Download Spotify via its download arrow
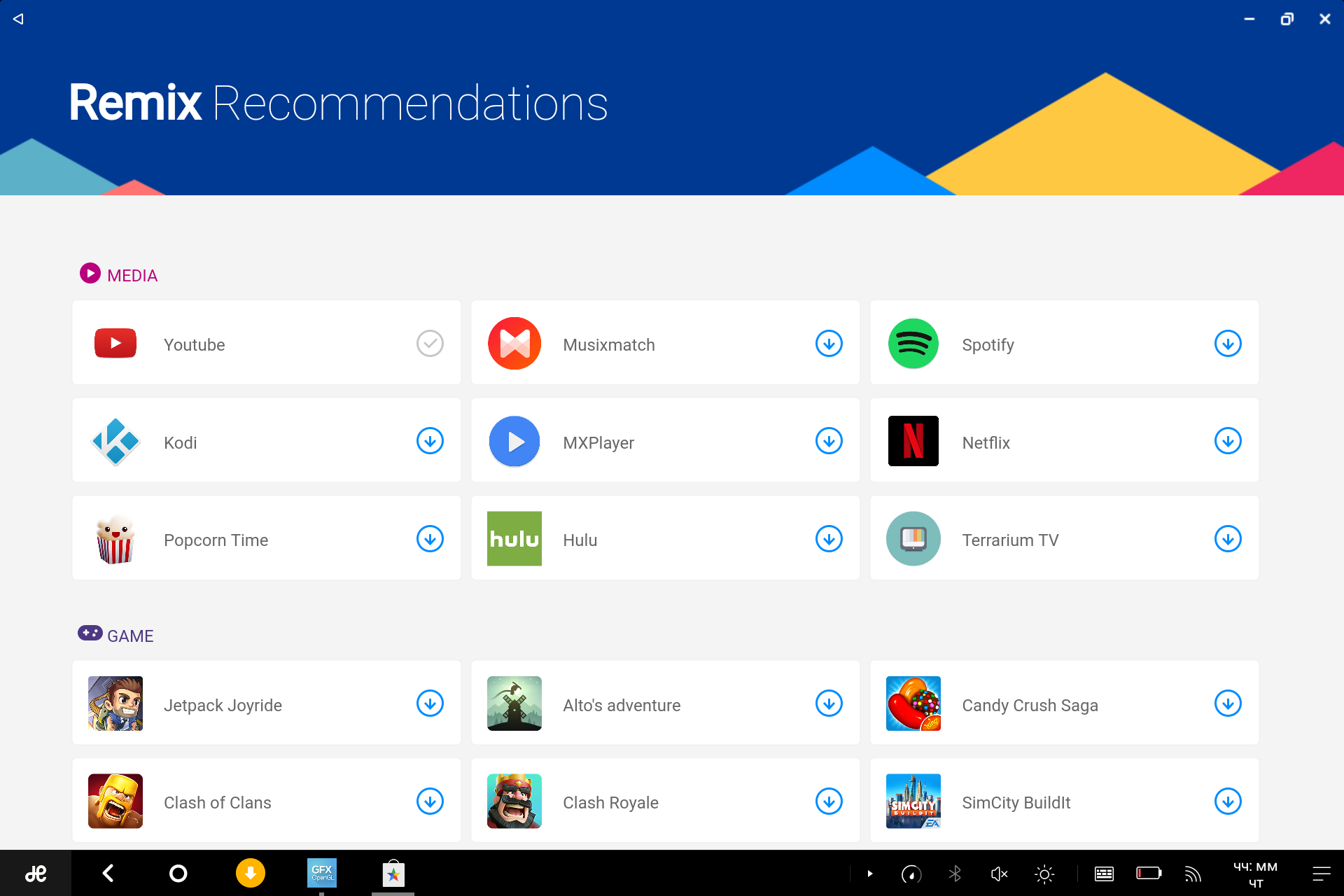 1228,344
